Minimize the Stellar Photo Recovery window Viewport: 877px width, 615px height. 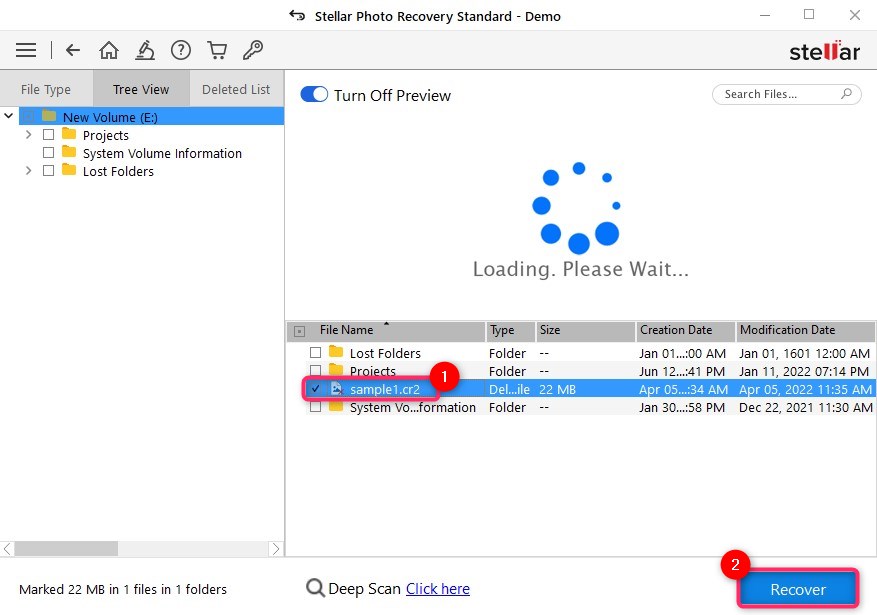[x=765, y=16]
